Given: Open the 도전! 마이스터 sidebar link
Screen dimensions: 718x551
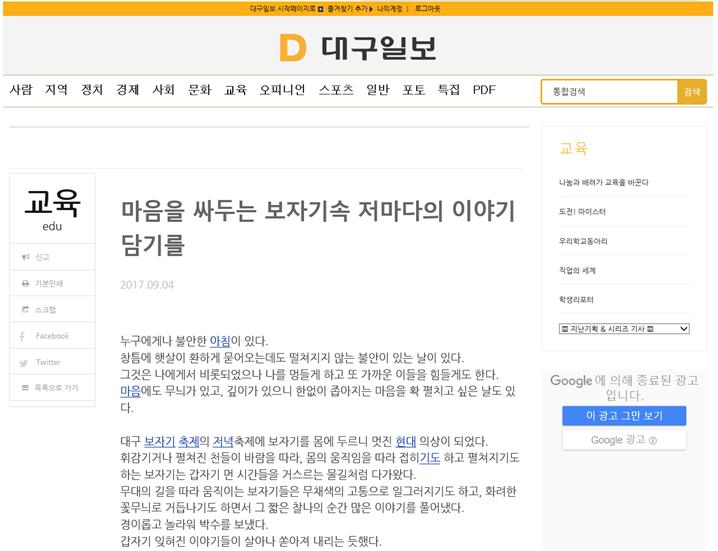Looking at the screenshot, I should pyautogui.click(x=583, y=212).
